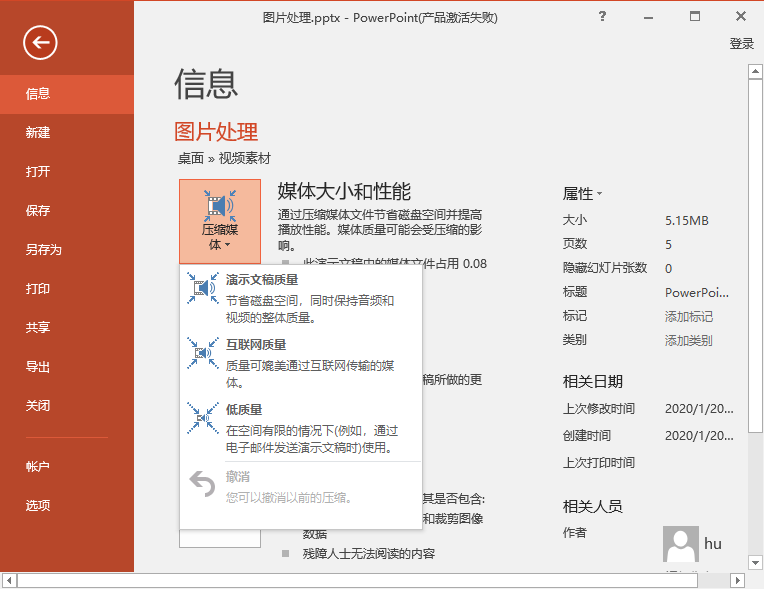Click 关闭 in the sidebar
The image size is (764, 589).
(x=67, y=405)
